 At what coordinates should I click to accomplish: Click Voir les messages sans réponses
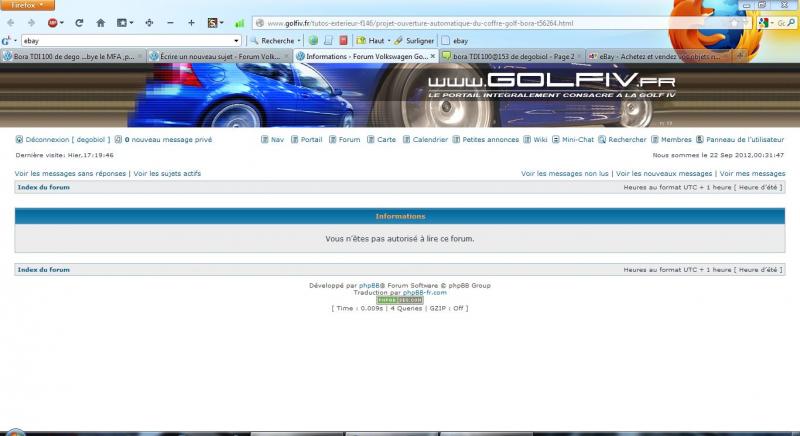[70, 174]
